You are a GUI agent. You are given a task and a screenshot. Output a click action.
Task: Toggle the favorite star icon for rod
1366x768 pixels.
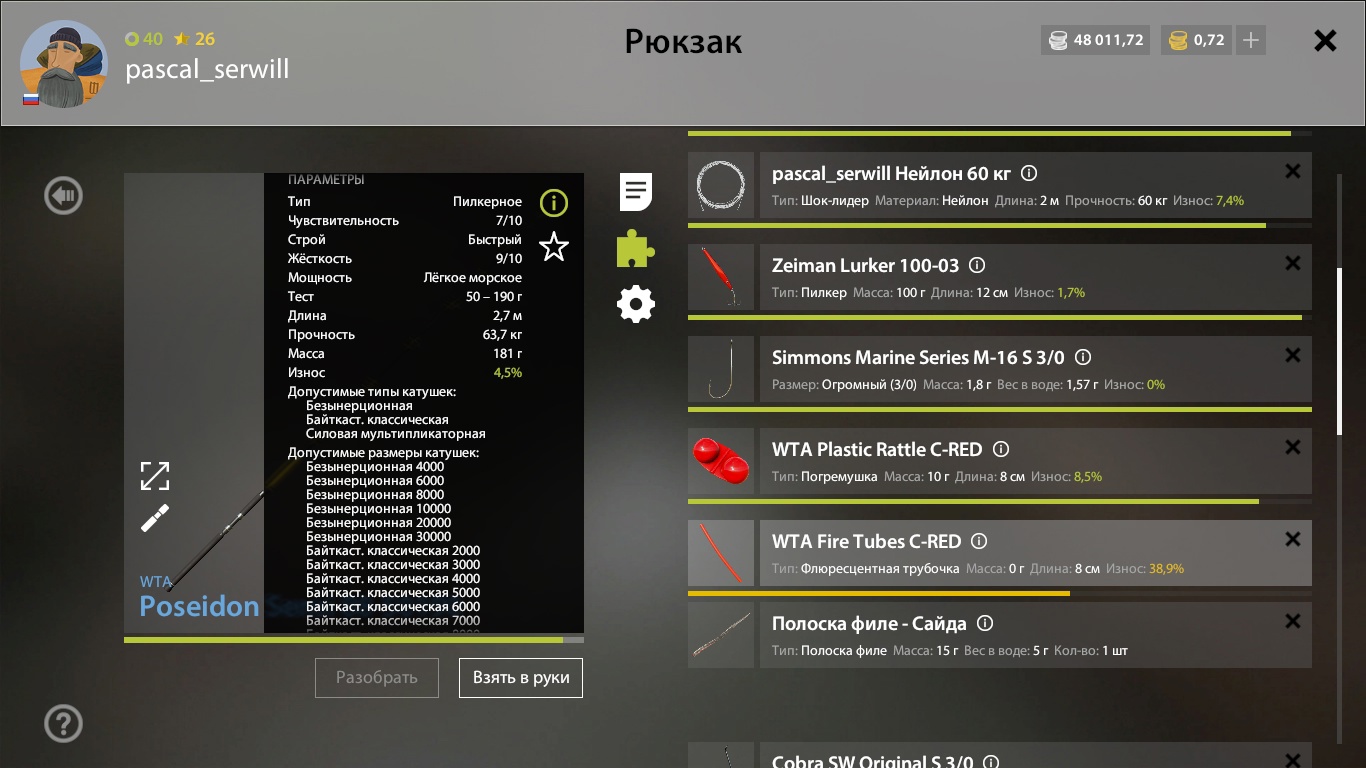pos(554,246)
